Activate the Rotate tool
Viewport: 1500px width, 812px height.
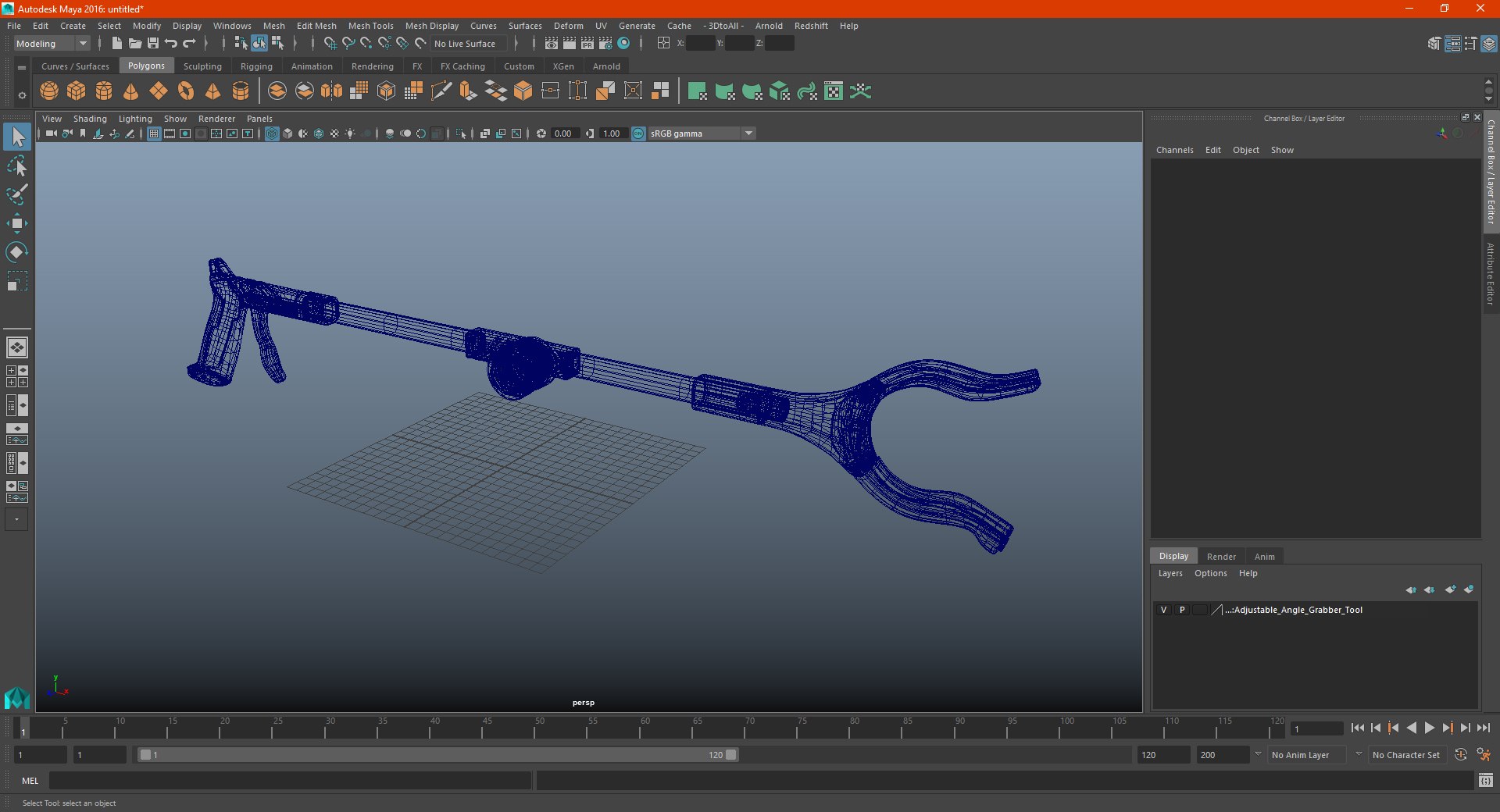tap(17, 252)
